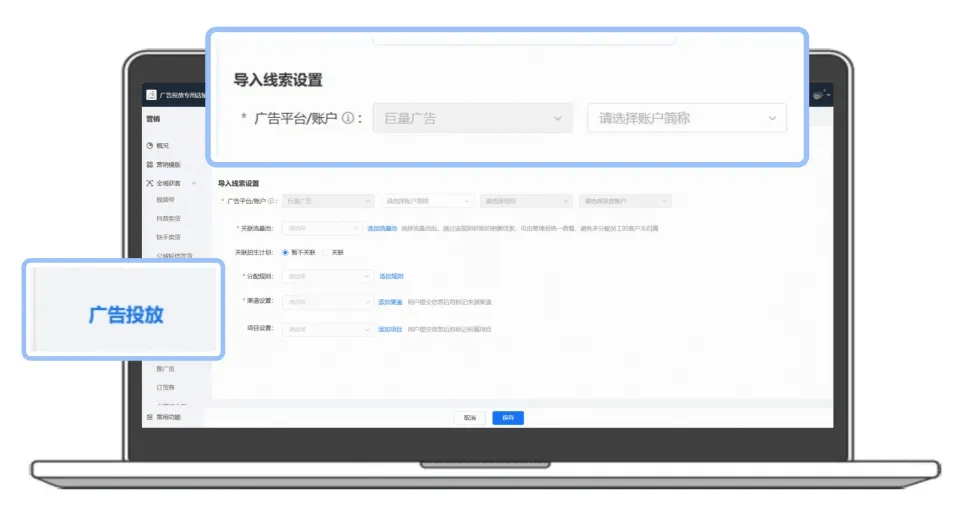Click the 常用功能 icon at sidebar bottom
This screenshot has height=514, width=967.
[149, 418]
